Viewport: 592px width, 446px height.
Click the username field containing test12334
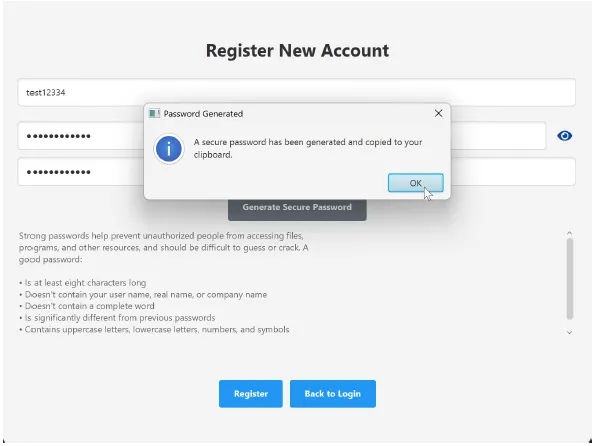point(296,93)
